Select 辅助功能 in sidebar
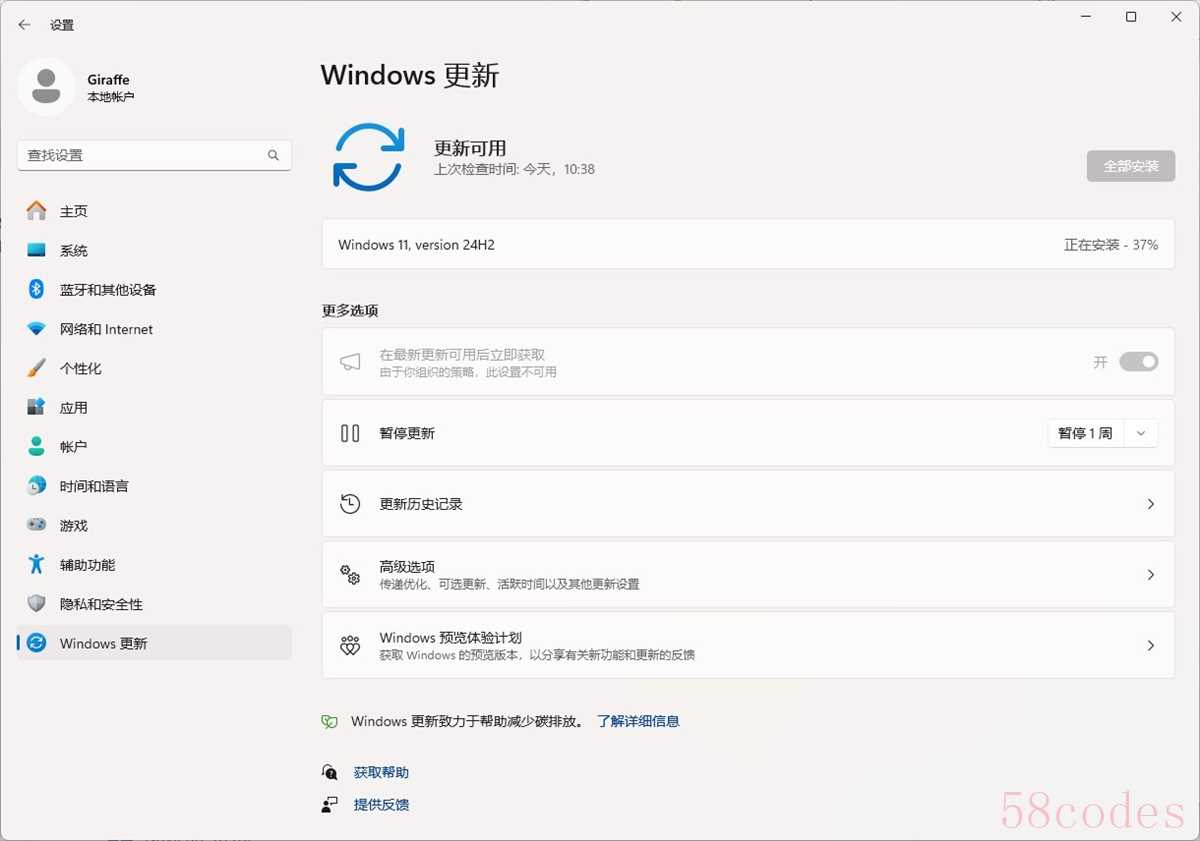The image size is (1200, 841). point(154,564)
